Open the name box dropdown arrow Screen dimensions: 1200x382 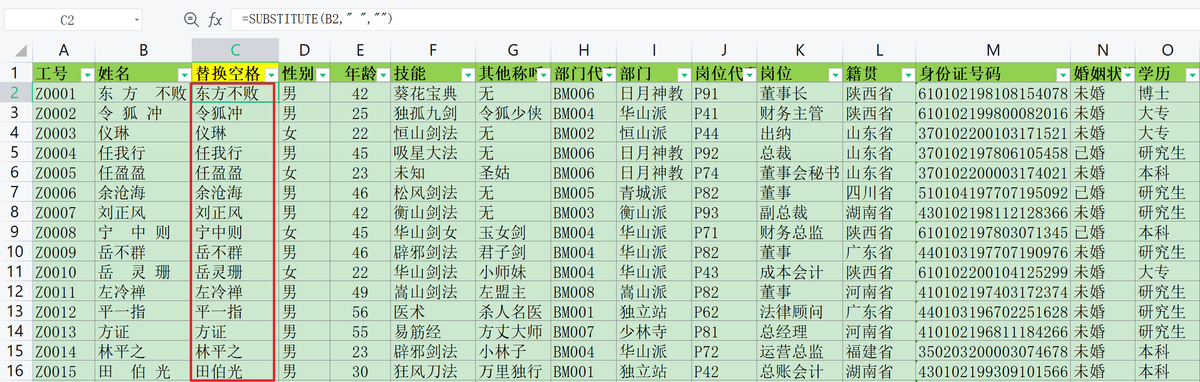tap(136, 20)
